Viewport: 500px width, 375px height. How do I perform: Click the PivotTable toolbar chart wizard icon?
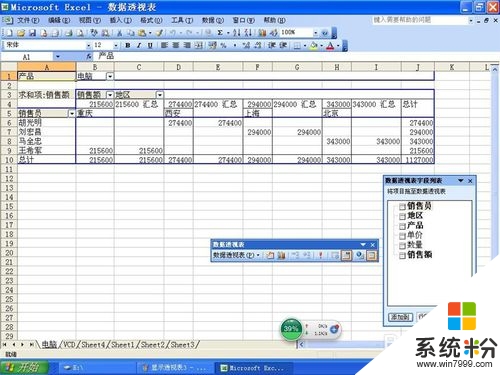click(281, 255)
